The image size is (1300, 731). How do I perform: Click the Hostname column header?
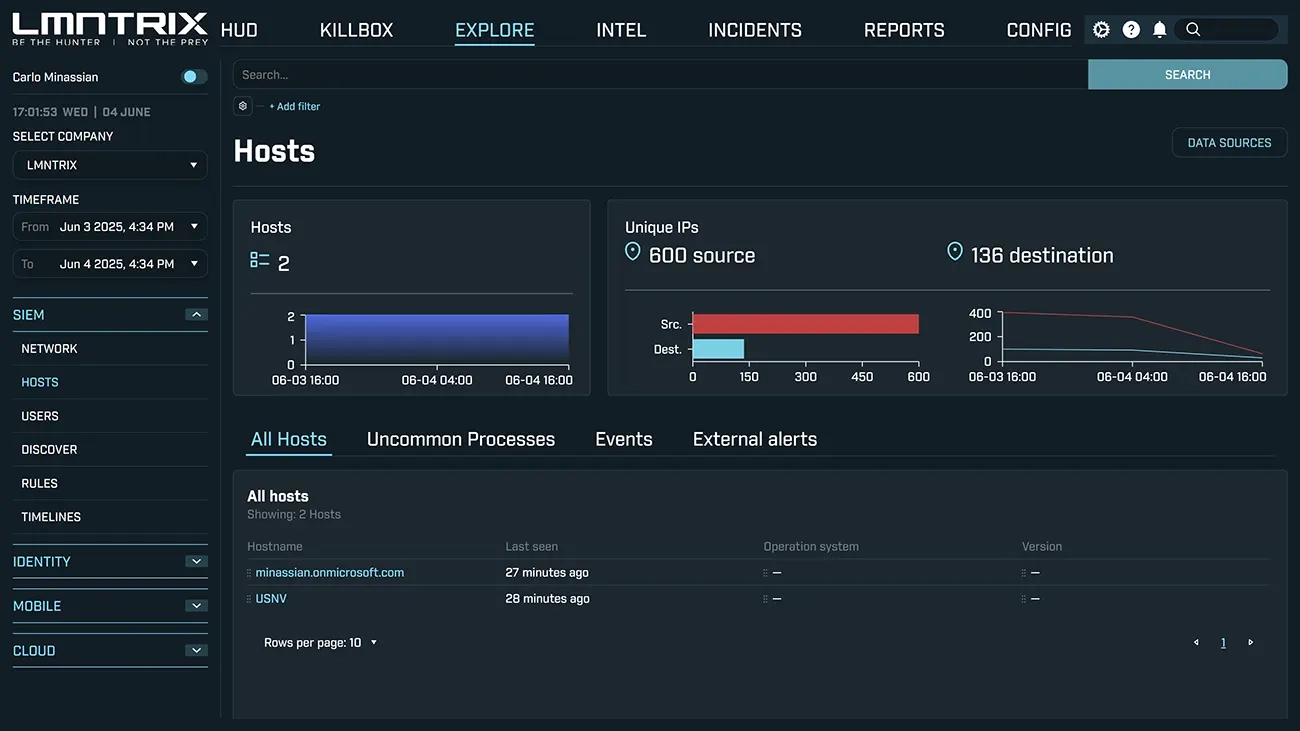[x=275, y=547]
